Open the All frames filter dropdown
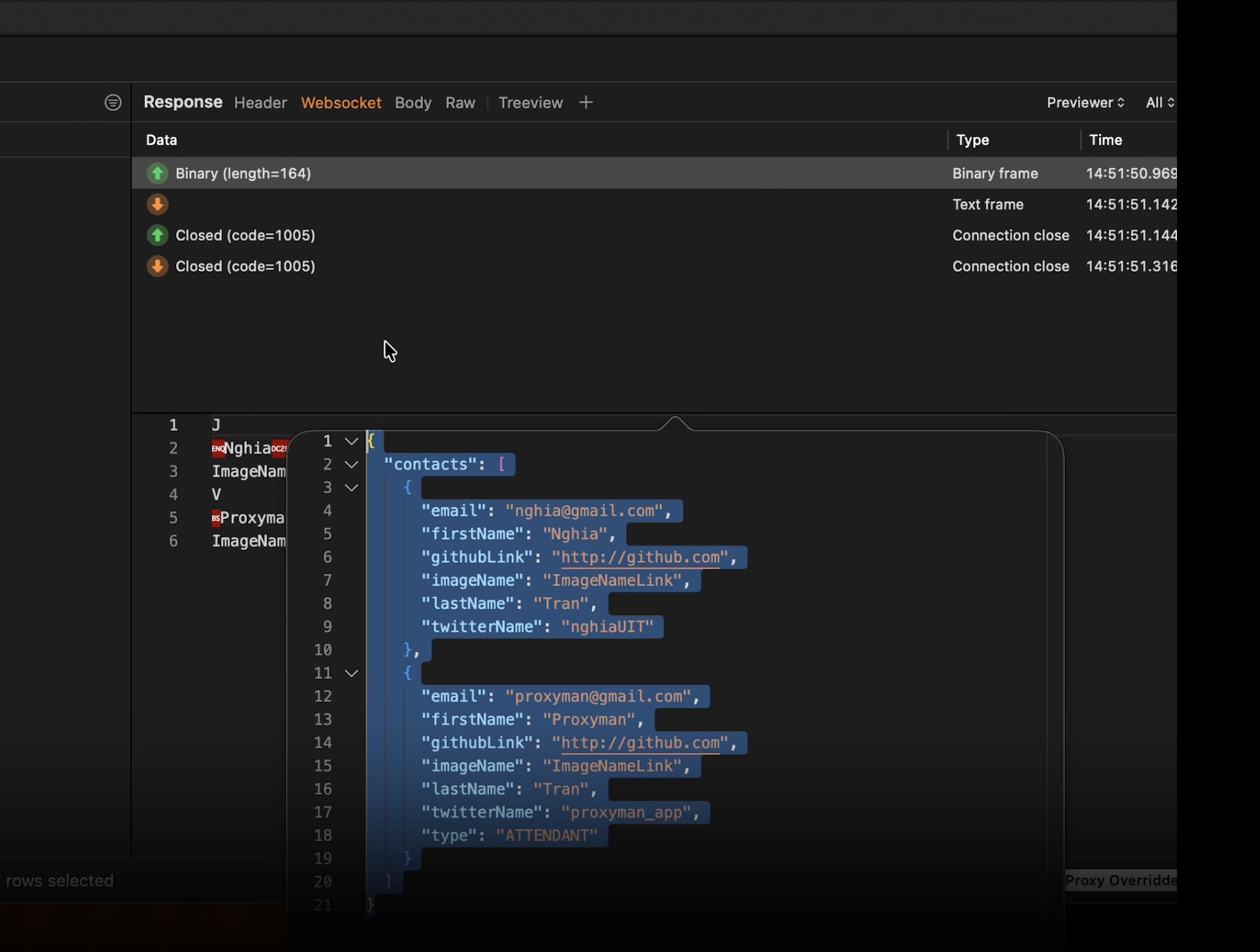 pos(1158,102)
